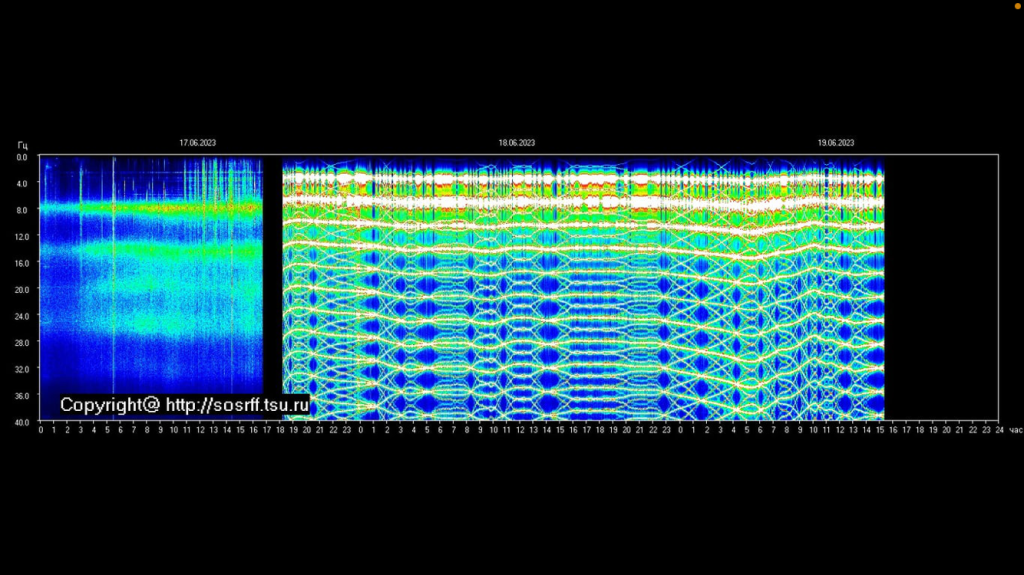Click the 8.0 Hz frequency axis tick

(22, 210)
